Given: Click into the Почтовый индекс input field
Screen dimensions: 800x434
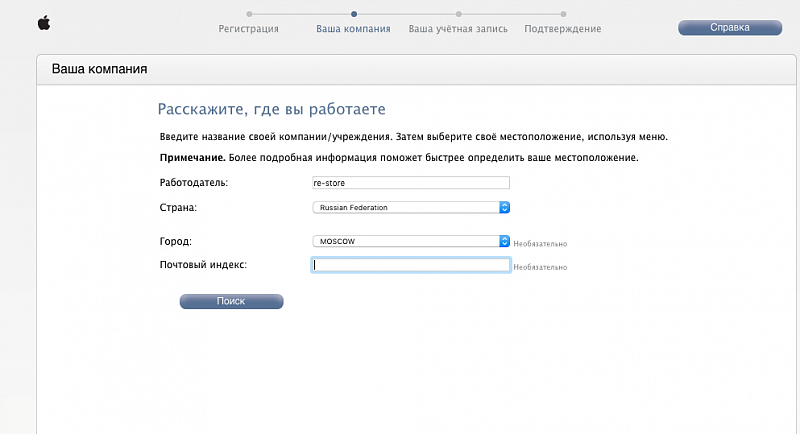Looking at the screenshot, I should point(411,265).
